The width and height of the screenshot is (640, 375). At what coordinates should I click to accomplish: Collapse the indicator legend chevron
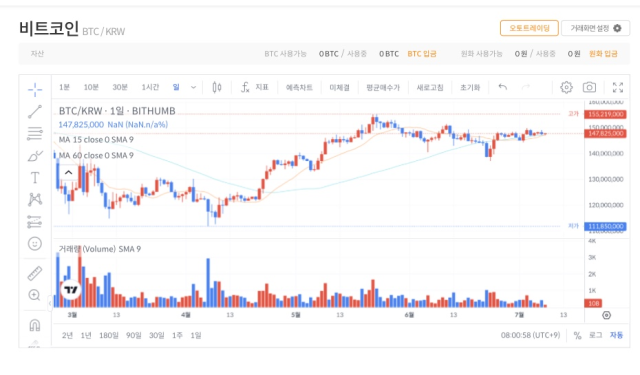coord(69,173)
